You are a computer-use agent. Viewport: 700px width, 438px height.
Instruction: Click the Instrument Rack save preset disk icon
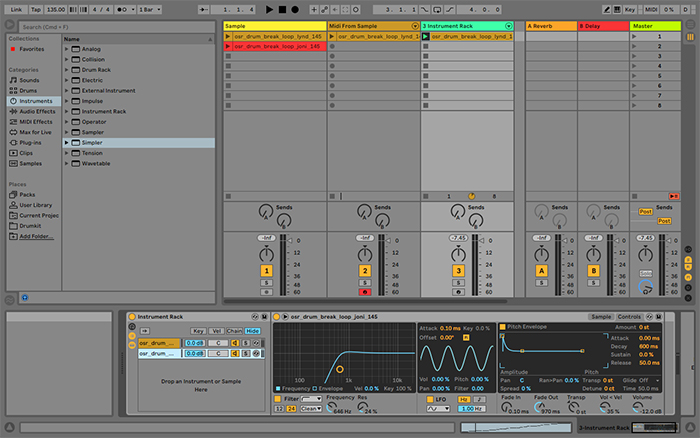click(264, 317)
